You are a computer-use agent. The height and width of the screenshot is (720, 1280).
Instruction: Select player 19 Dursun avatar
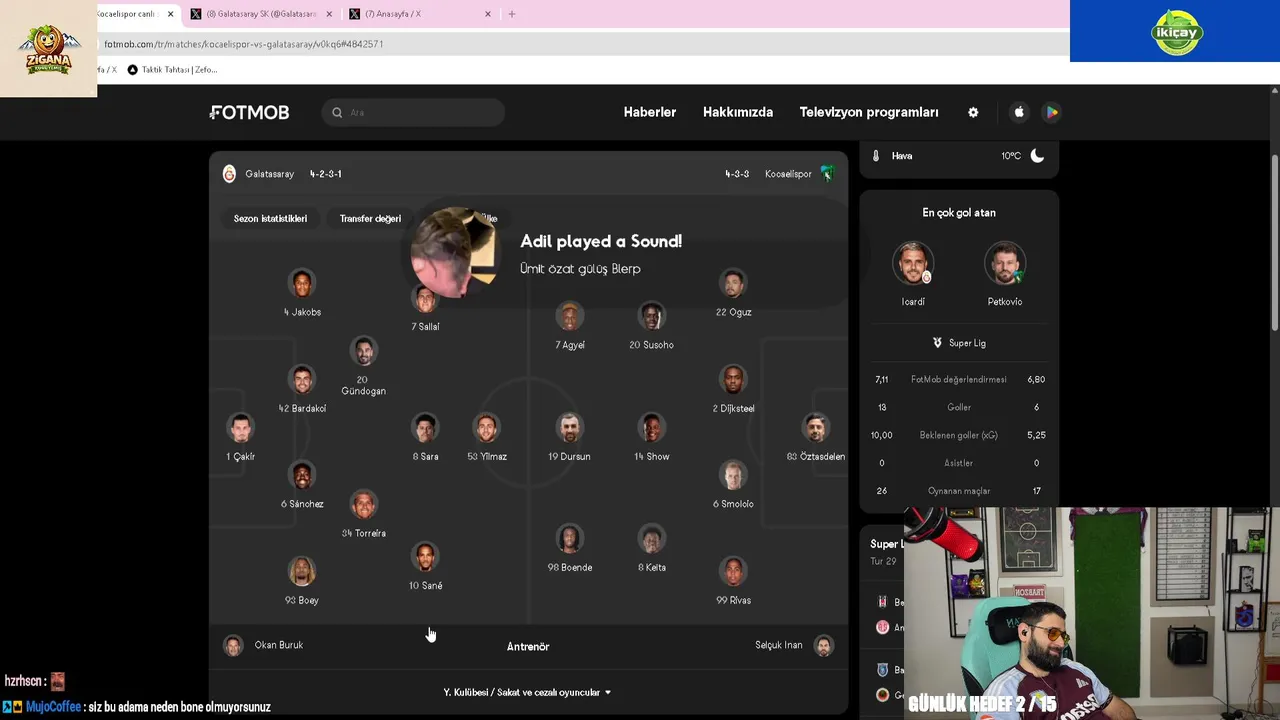point(569,428)
